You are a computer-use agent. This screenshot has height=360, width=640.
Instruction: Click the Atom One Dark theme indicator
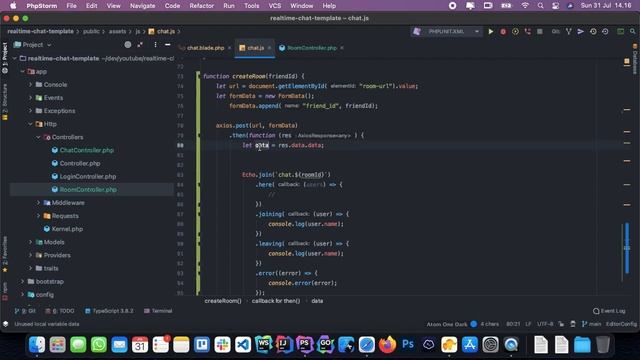pos(447,324)
